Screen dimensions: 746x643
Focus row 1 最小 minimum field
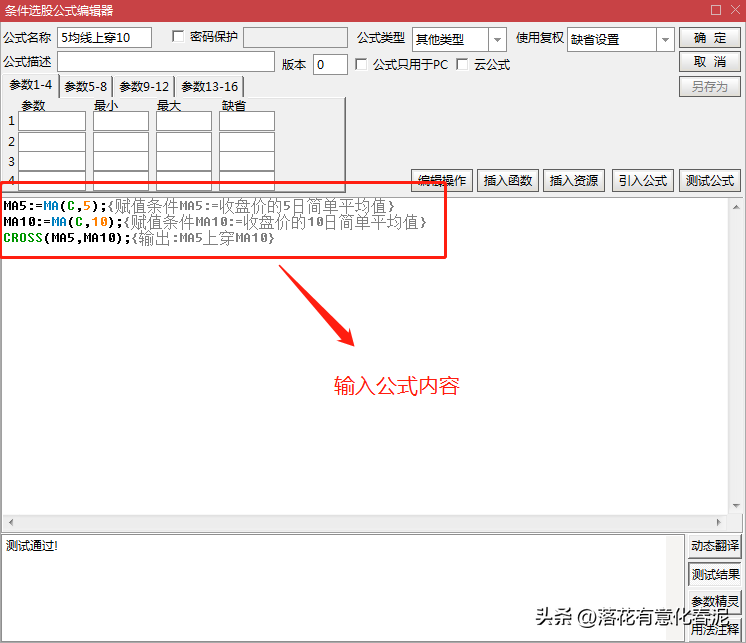point(121,121)
